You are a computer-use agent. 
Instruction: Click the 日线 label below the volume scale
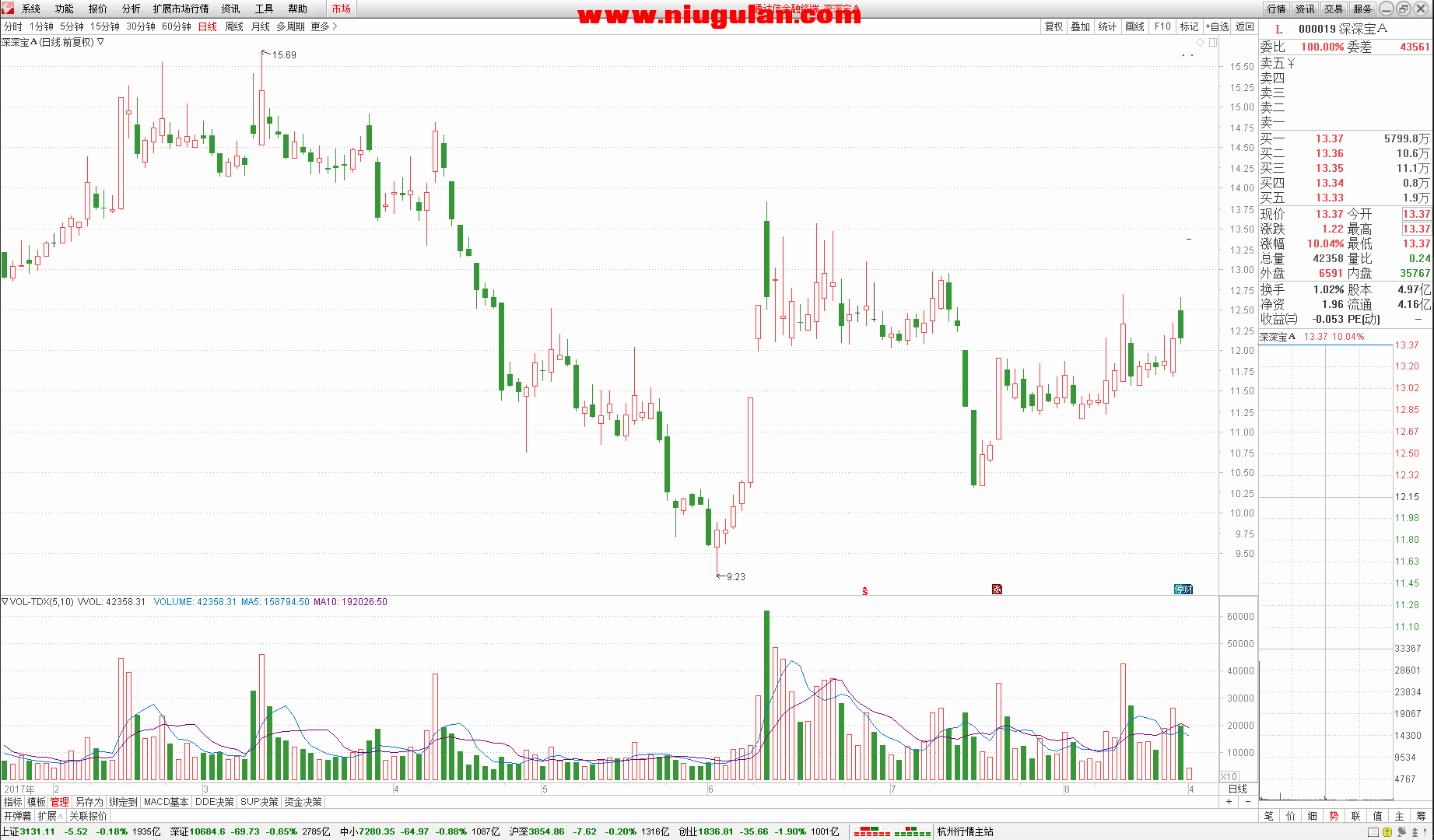click(1237, 789)
